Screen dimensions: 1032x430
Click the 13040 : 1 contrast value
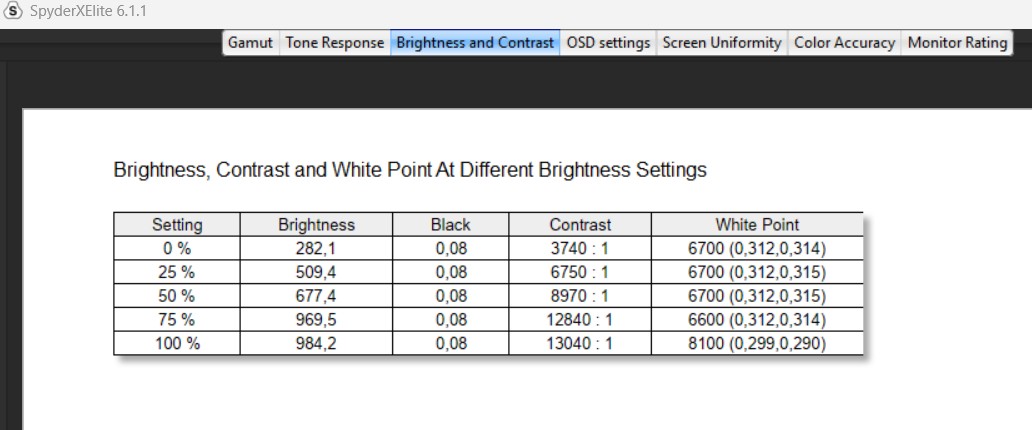[580, 343]
